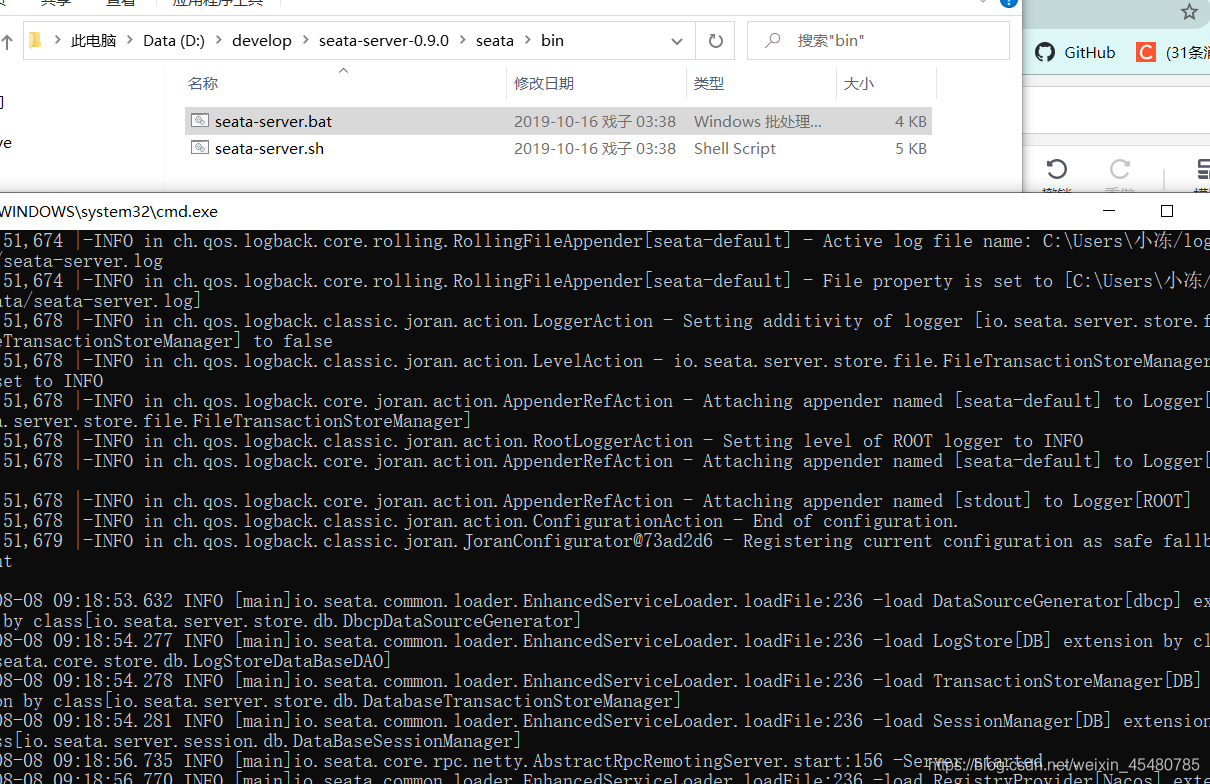Image resolution: width=1210 pixels, height=784 pixels.
Task: Sort files by 类型 column
Action: pos(709,84)
